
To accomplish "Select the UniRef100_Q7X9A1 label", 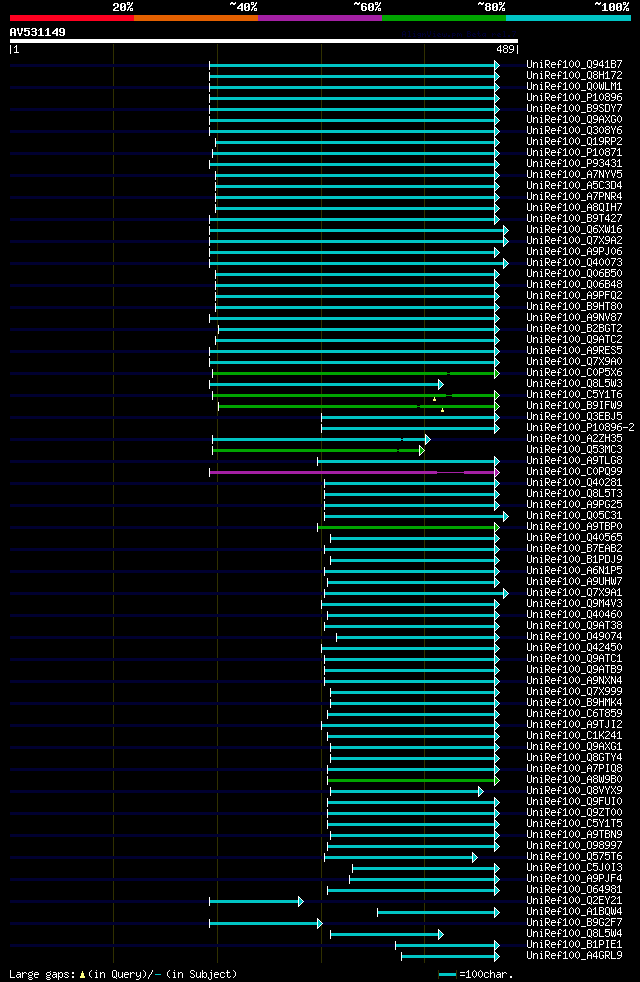I will point(574,592).
